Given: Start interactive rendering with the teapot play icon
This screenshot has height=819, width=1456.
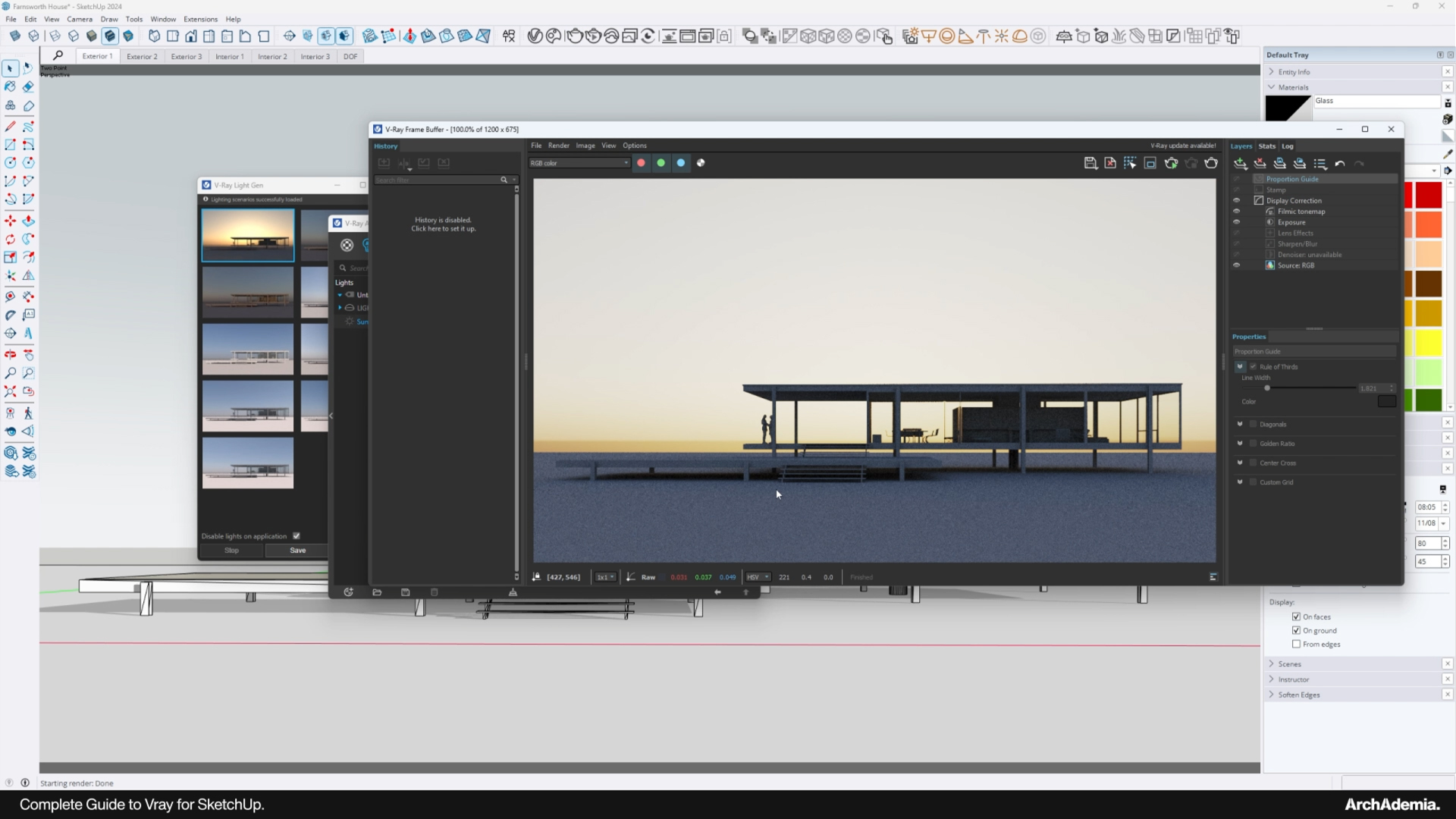Looking at the screenshot, I should tap(1171, 163).
